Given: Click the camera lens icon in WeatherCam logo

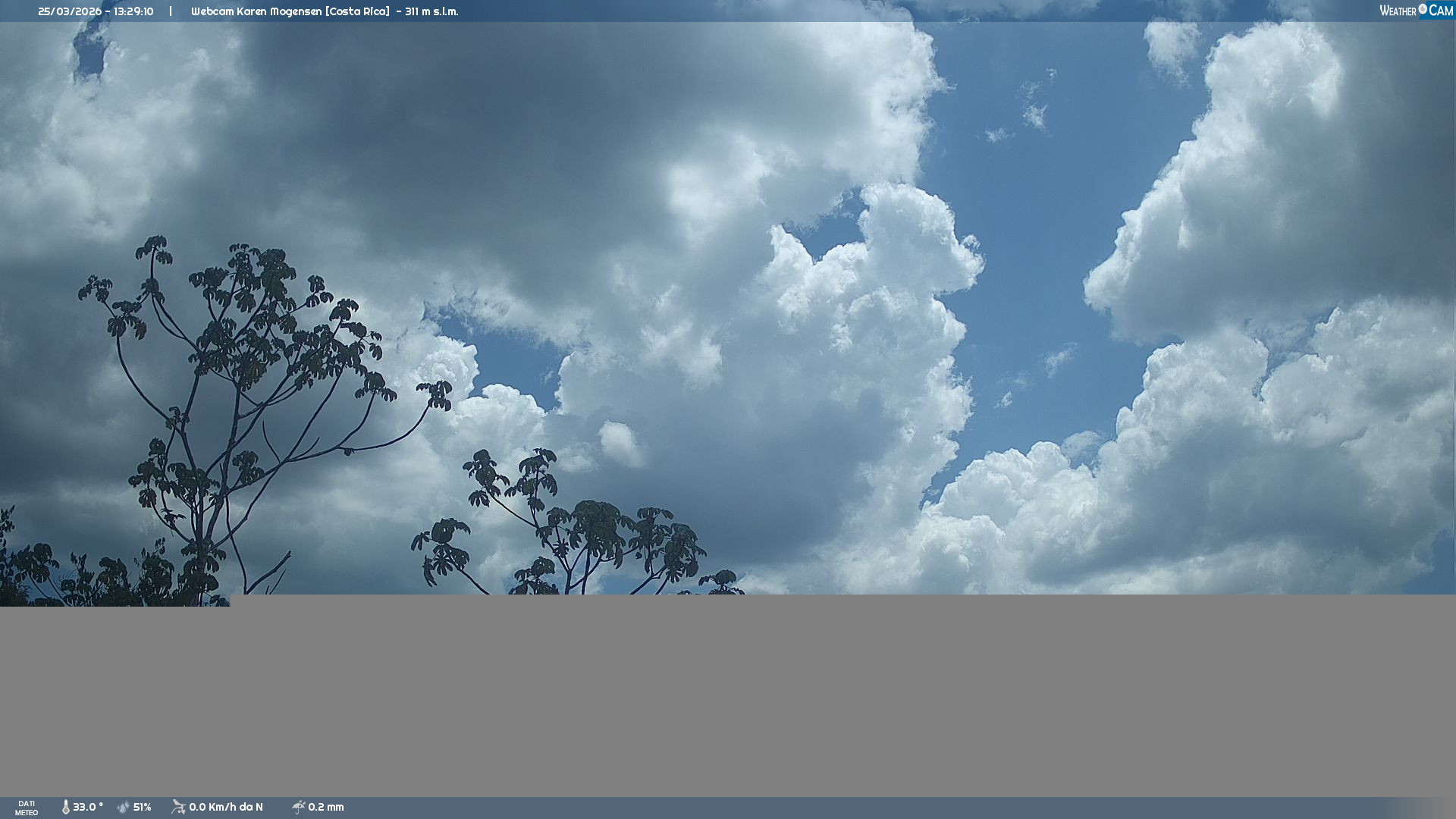Looking at the screenshot, I should pos(1423,9).
